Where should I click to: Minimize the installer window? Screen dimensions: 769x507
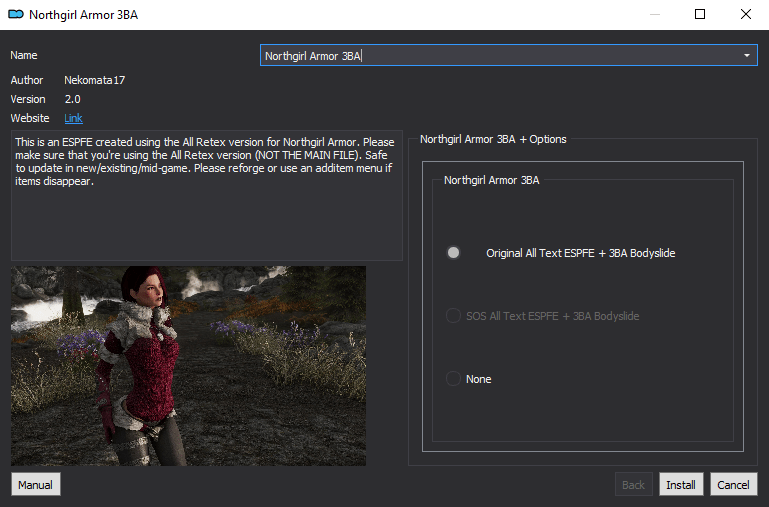[x=654, y=14]
